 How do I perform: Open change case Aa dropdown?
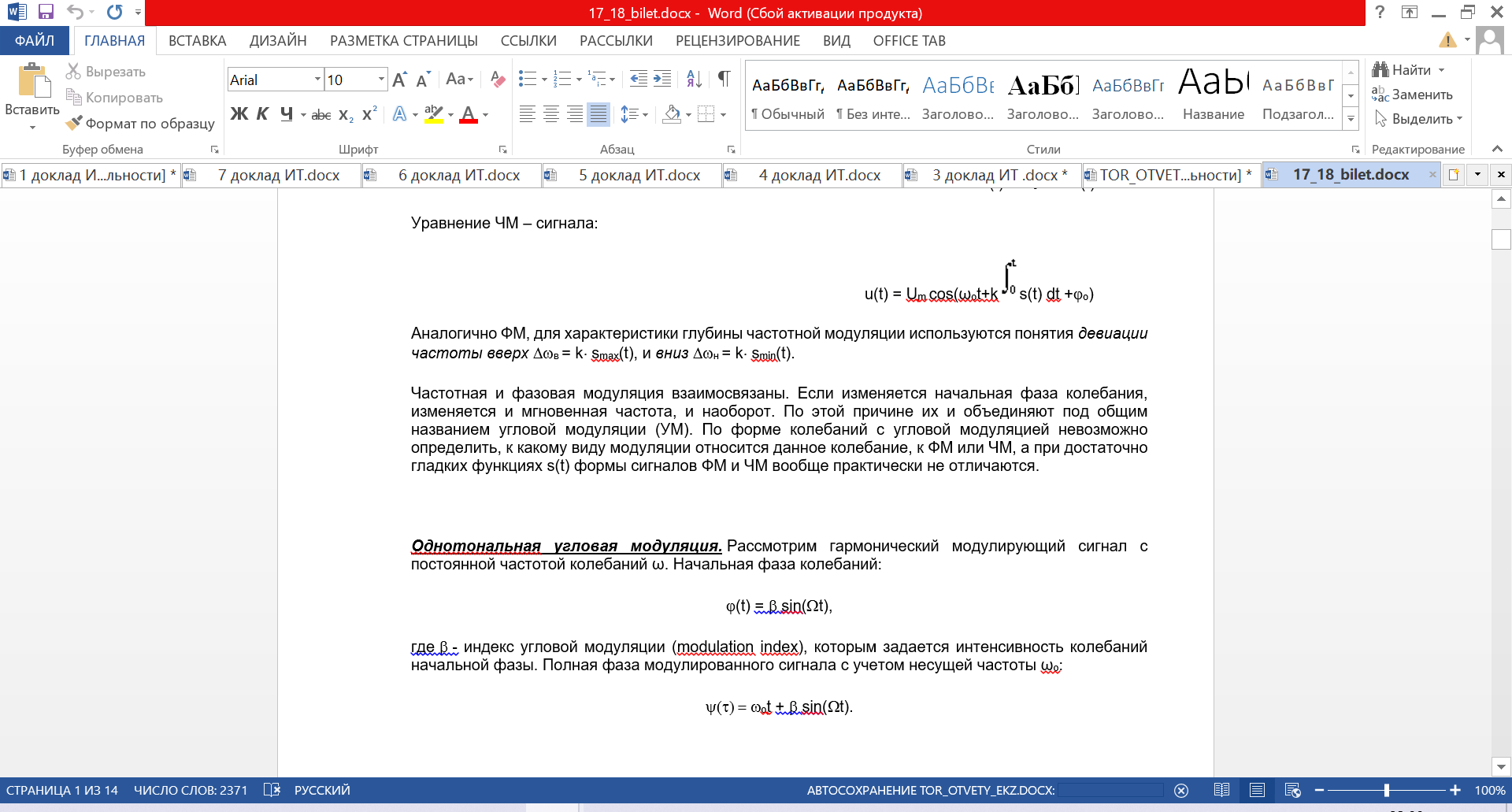(459, 79)
